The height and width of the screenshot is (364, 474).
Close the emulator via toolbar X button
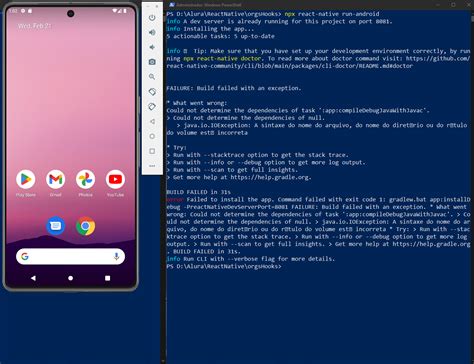[x=157, y=6]
